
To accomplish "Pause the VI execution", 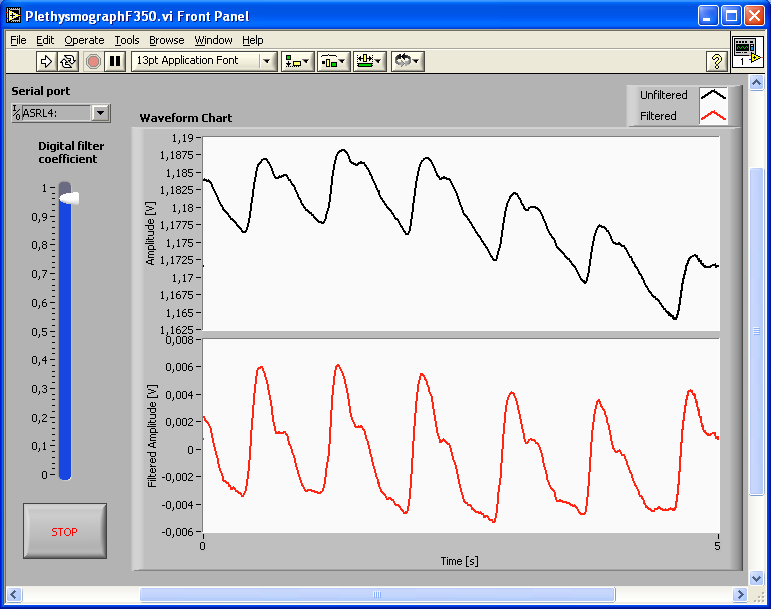I will (115, 61).
